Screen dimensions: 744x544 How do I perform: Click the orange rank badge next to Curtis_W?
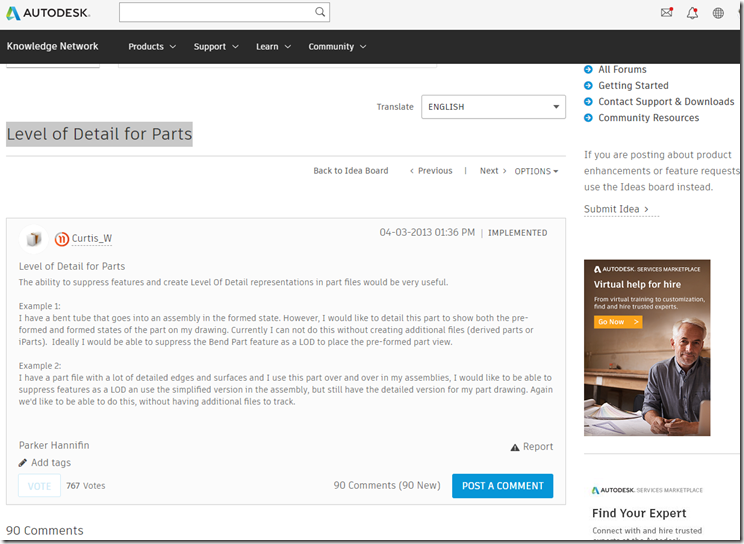click(x=62, y=239)
